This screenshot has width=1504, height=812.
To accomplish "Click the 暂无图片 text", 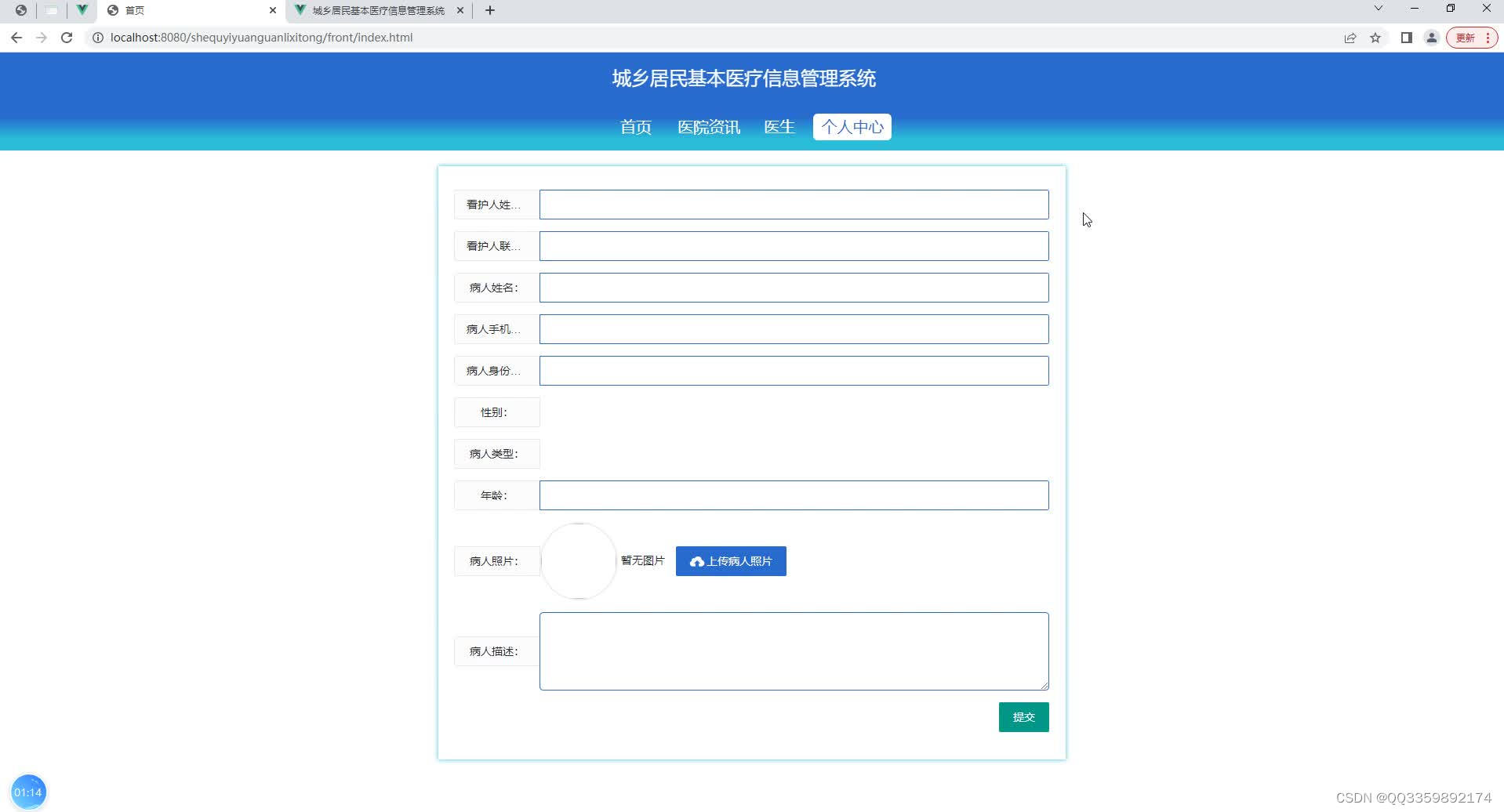I will click(x=642, y=560).
